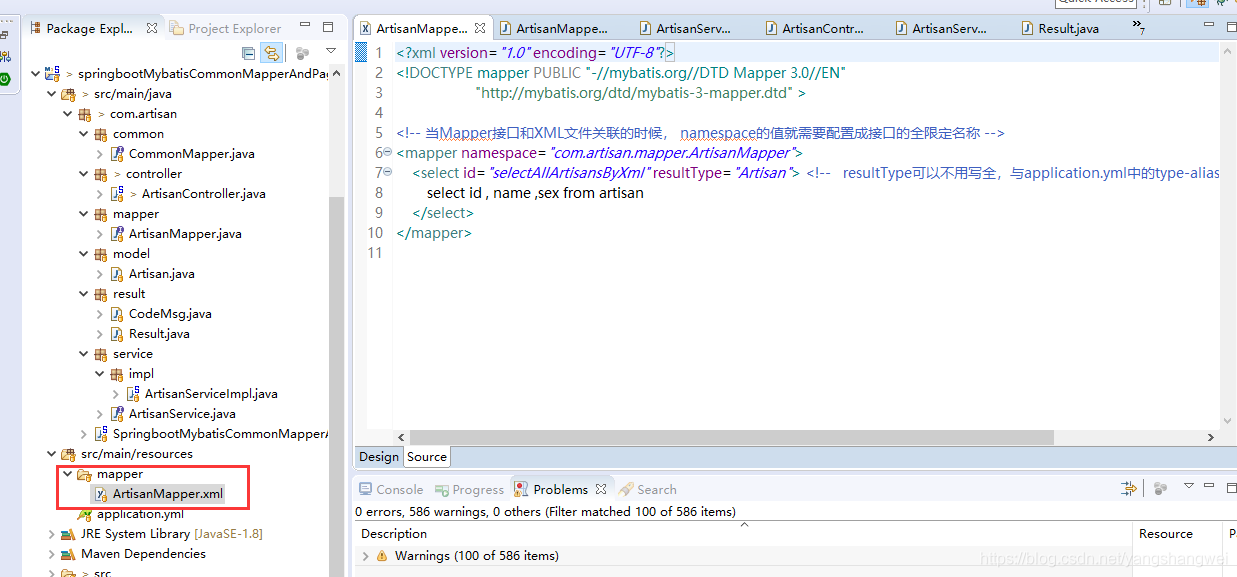Screen dimensions: 1237x577
Task: Click the JRE System Library icon in the tree
Action: point(66,533)
